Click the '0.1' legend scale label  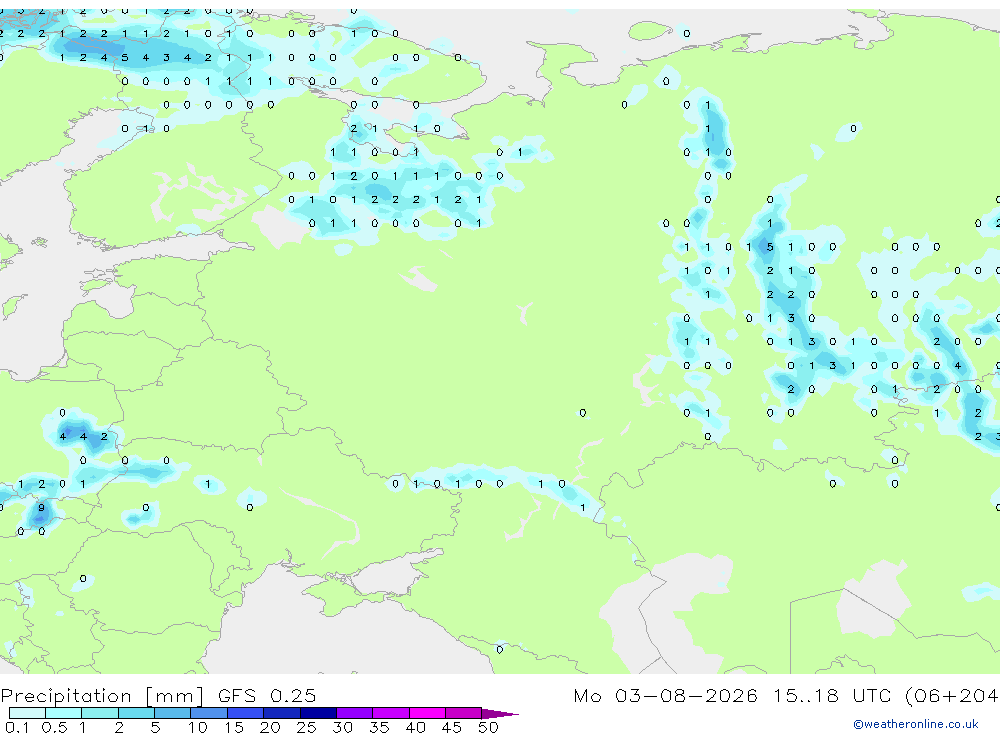[17, 727]
